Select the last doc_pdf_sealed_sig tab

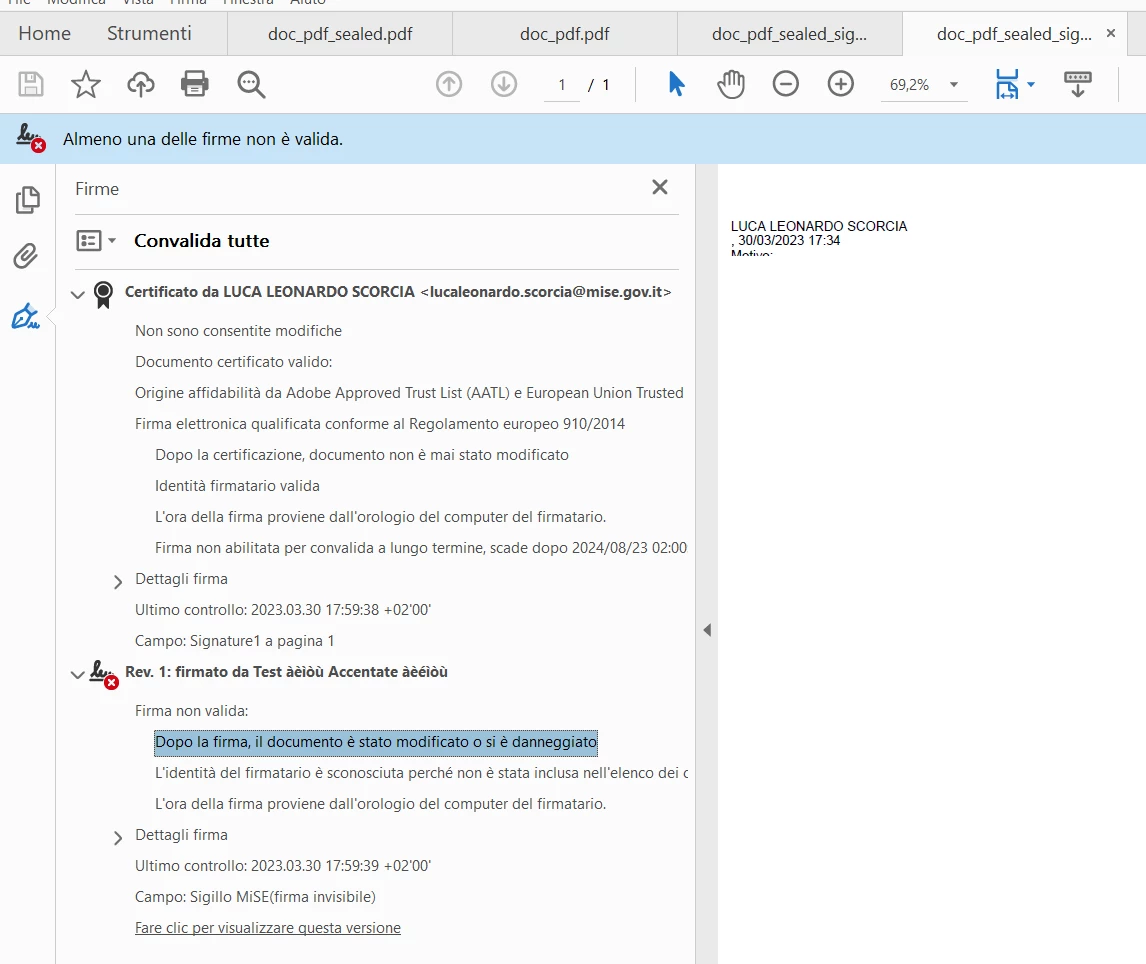(x=1014, y=34)
